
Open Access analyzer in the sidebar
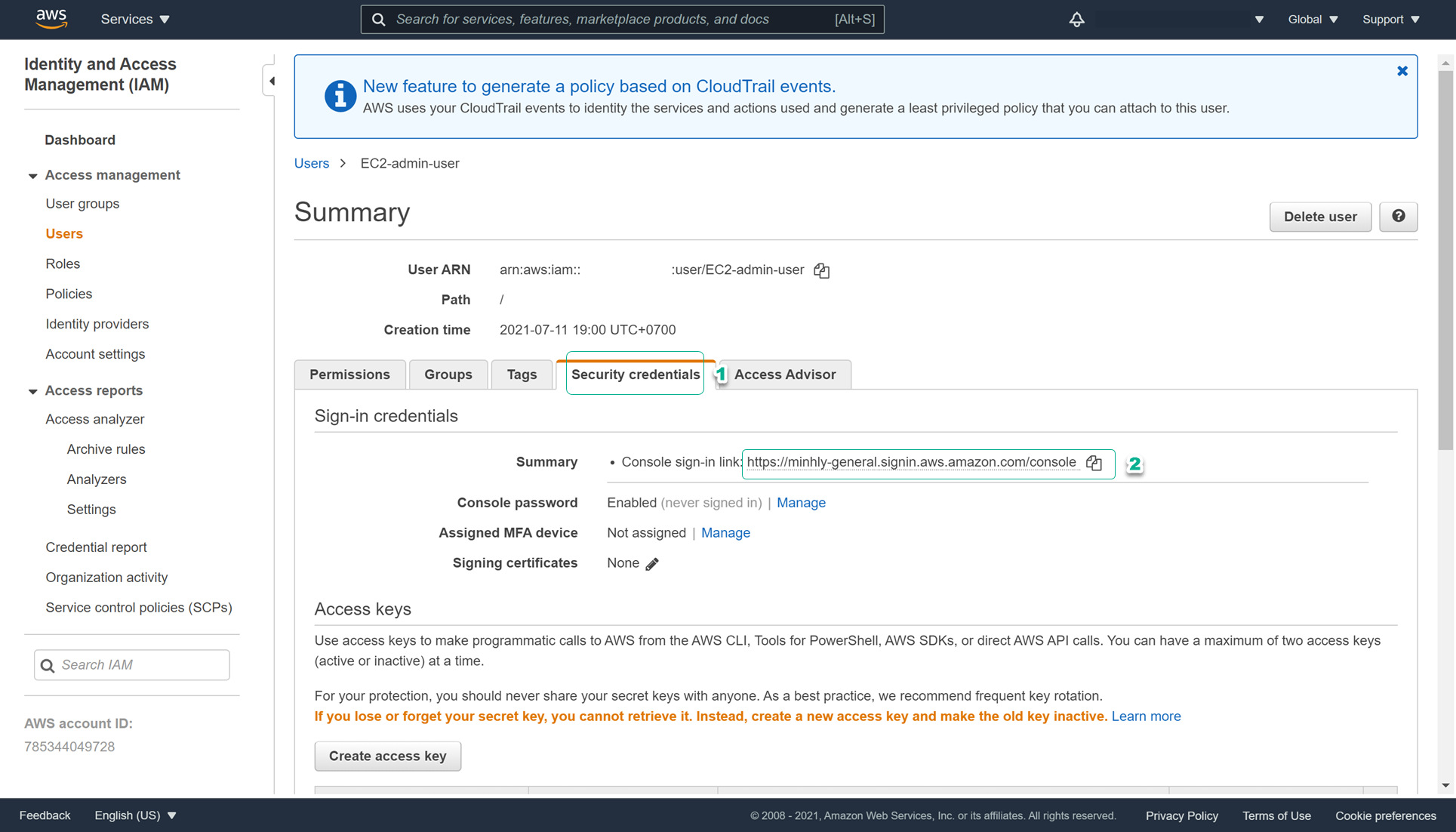pos(95,420)
